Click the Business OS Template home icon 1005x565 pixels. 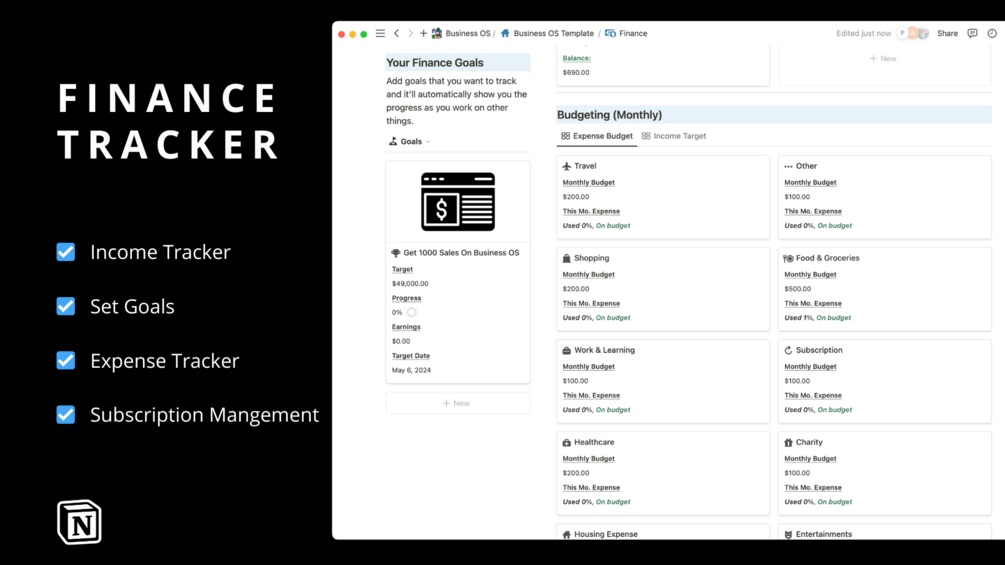coord(505,33)
